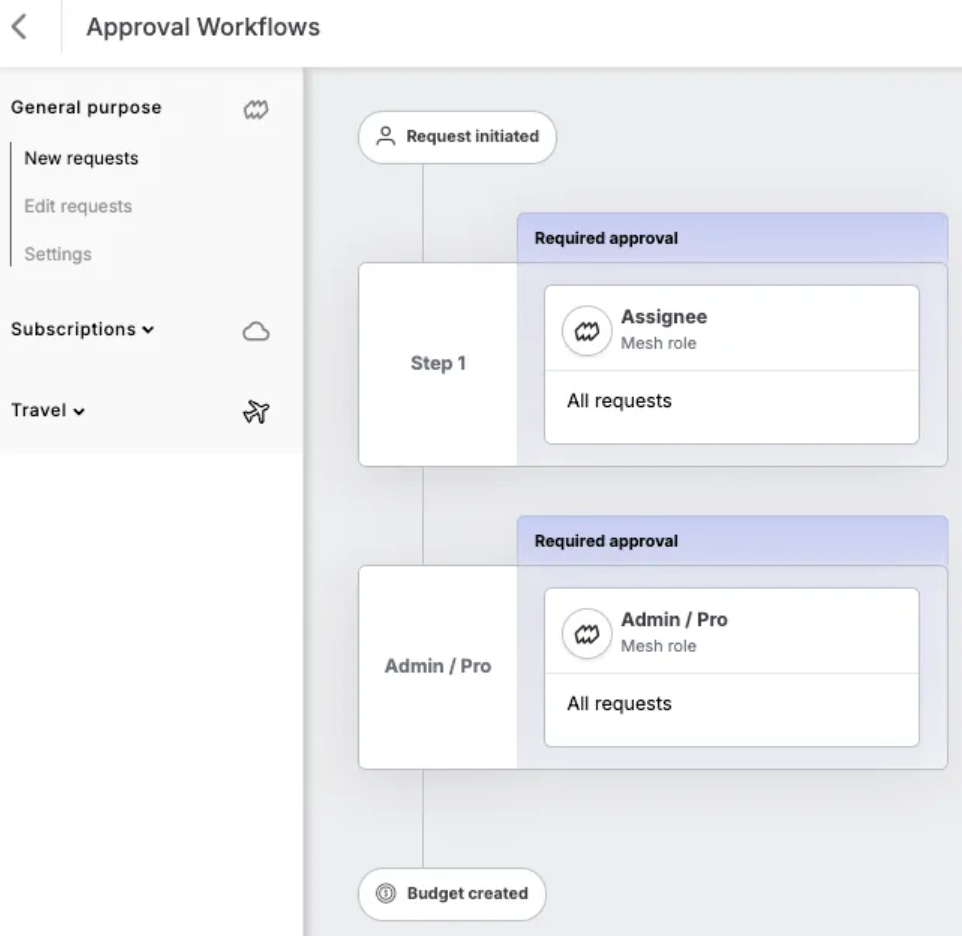962x936 pixels.
Task: Click the second Required approval header
Action: click(733, 541)
